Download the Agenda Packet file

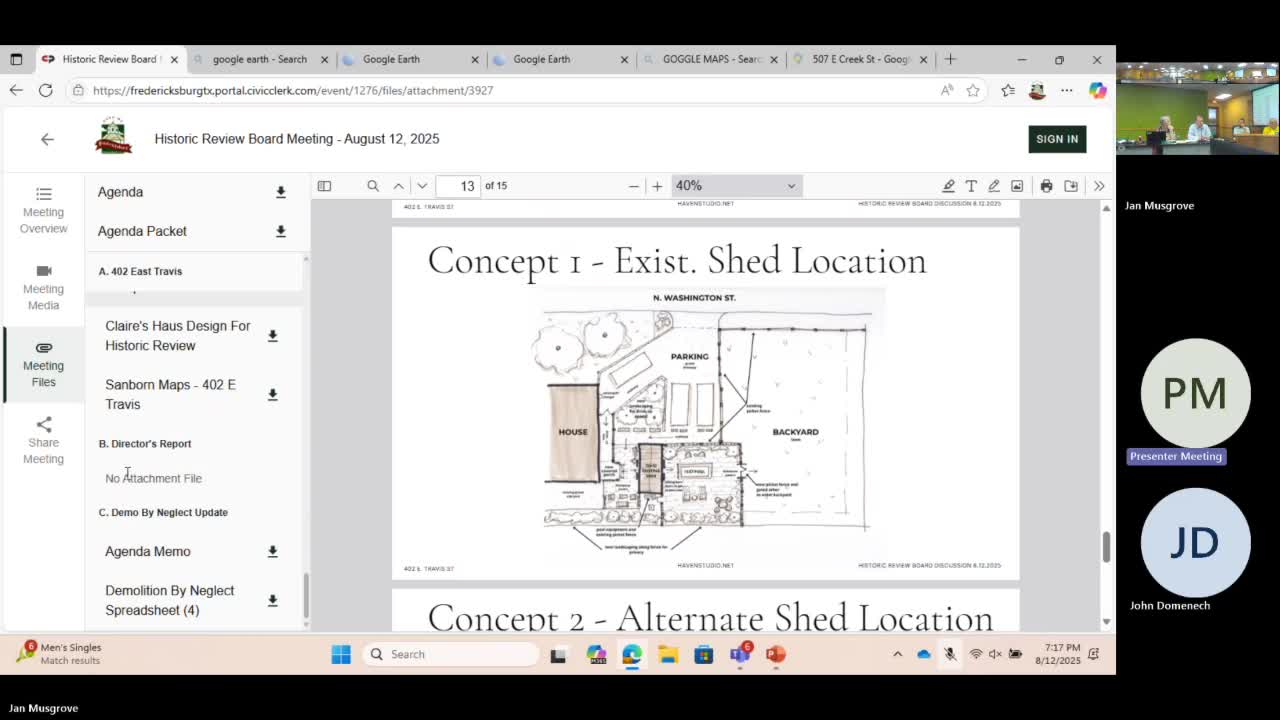281,231
